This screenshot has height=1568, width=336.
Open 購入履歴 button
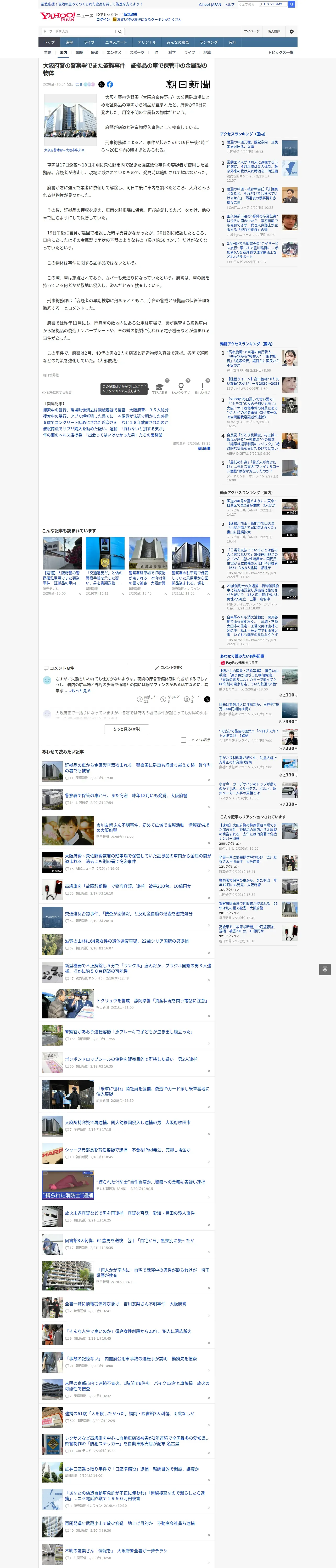(274, 32)
